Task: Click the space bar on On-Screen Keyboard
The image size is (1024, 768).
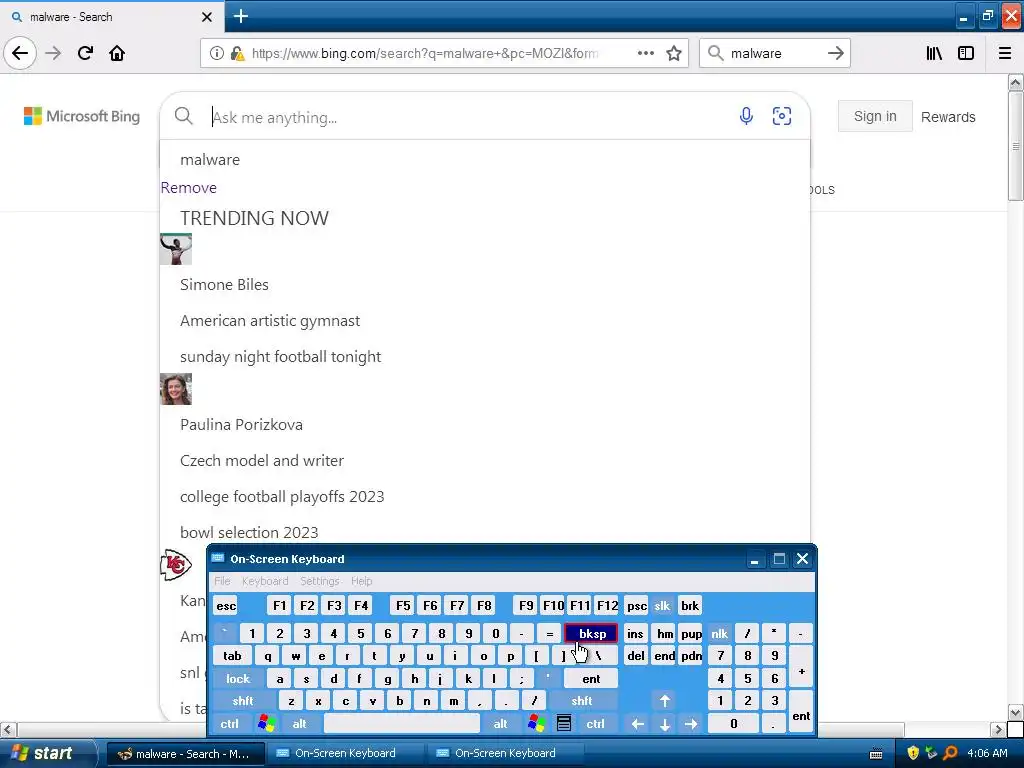Action: pos(402,724)
